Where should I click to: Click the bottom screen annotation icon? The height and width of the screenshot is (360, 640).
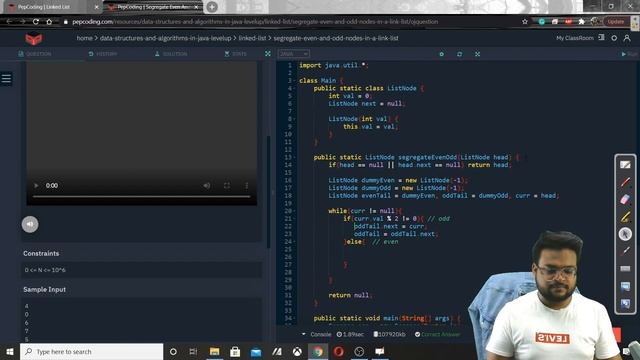tap(625, 303)
